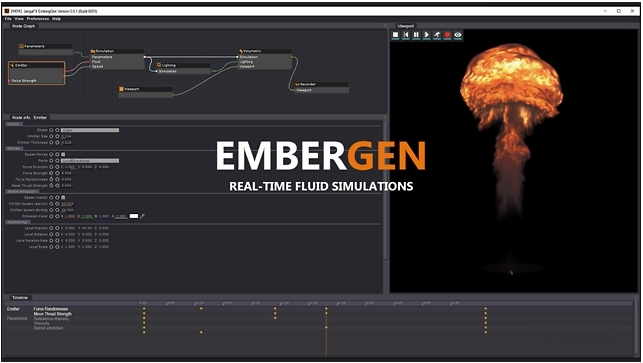Click the Lighting node icon

point(159,65)
